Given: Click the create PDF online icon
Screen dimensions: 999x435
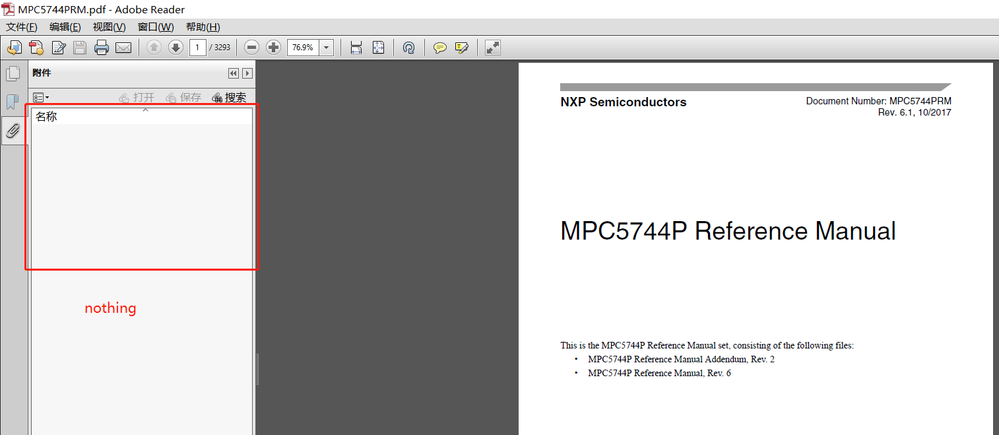Looking at the screenshot, I should click(36, 47).
